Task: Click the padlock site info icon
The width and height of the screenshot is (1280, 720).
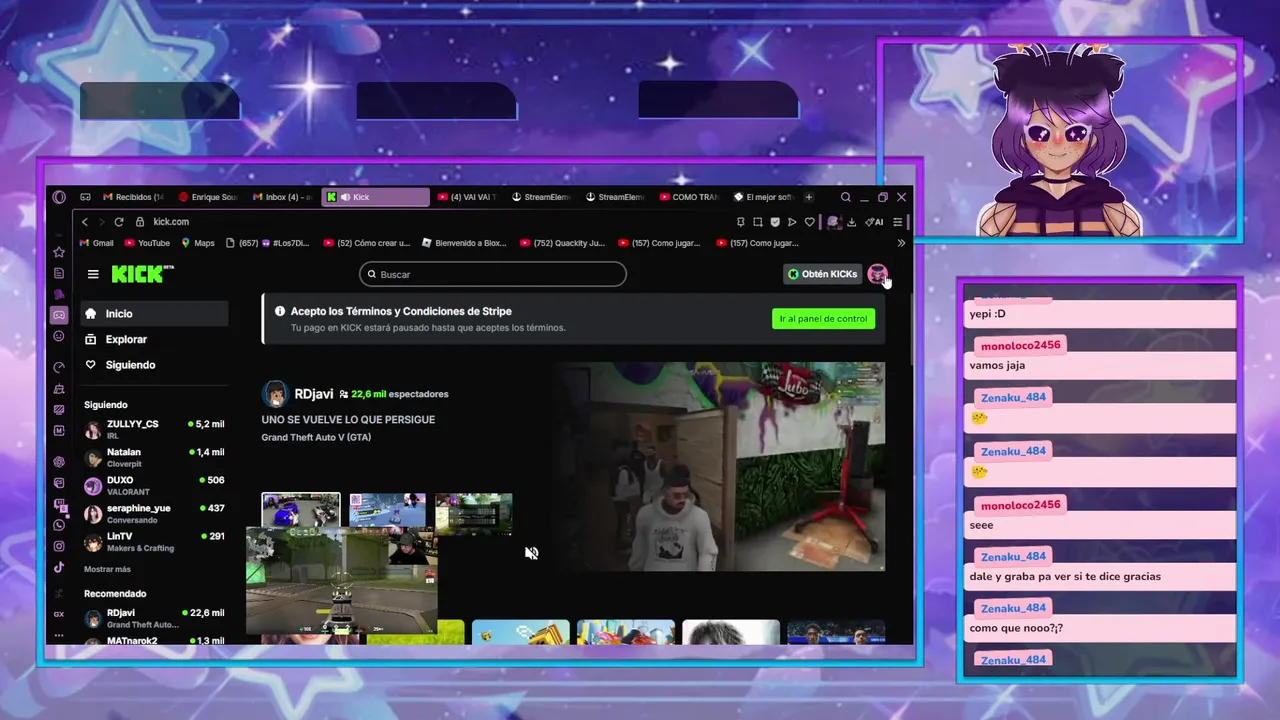Action: [140, 222]
